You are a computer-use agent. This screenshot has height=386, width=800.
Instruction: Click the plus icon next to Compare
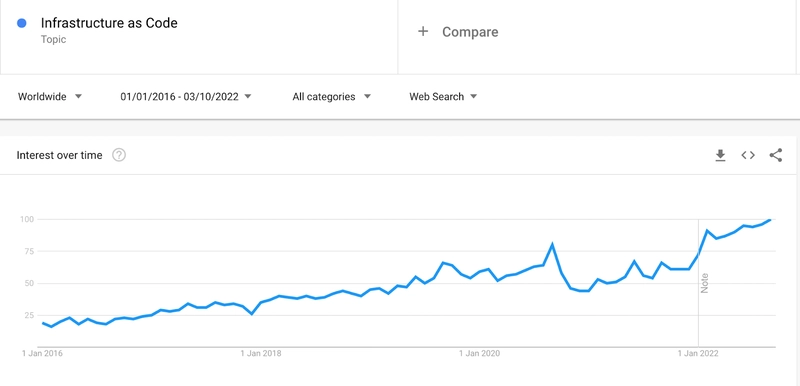(423, 32)
